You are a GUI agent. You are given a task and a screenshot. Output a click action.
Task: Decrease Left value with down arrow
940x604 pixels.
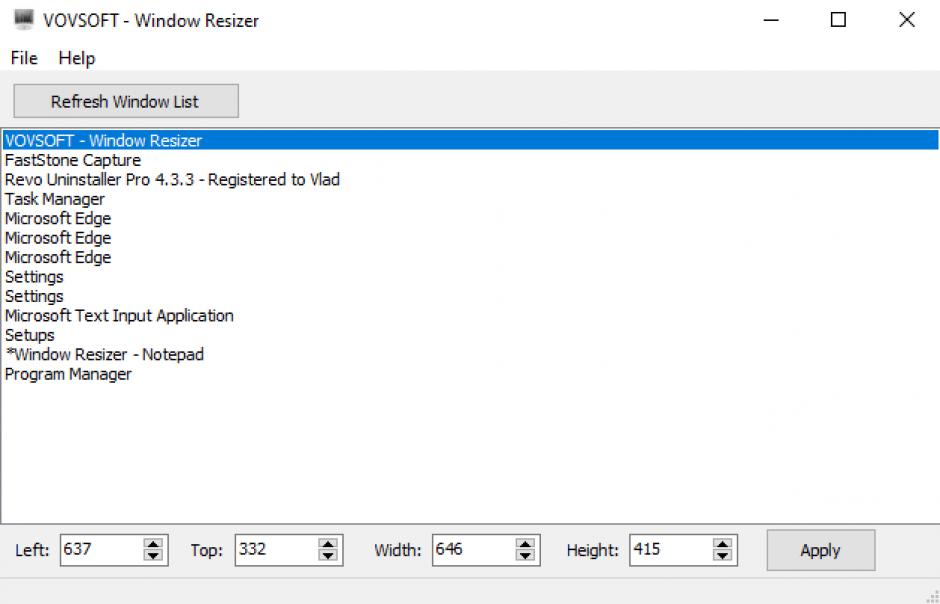click(153, 555)
